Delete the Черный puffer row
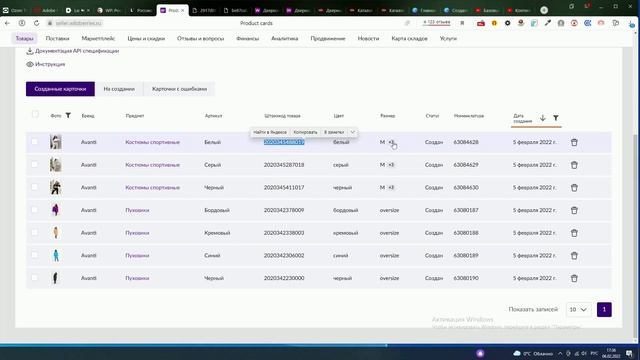 tap(574, 278)
